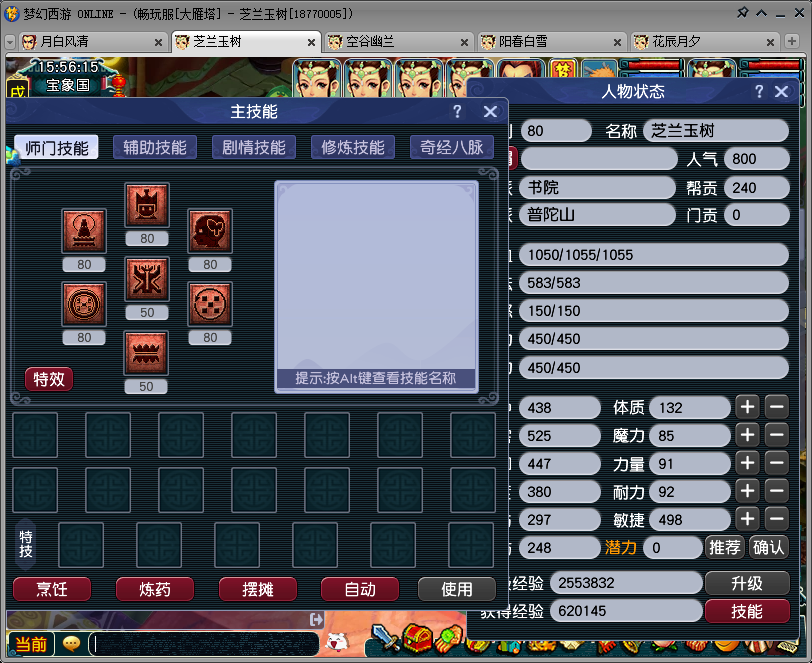Click the 芝兰玉树 name field
The width and height of the screenshot is (812, 663).
(716, 131)
